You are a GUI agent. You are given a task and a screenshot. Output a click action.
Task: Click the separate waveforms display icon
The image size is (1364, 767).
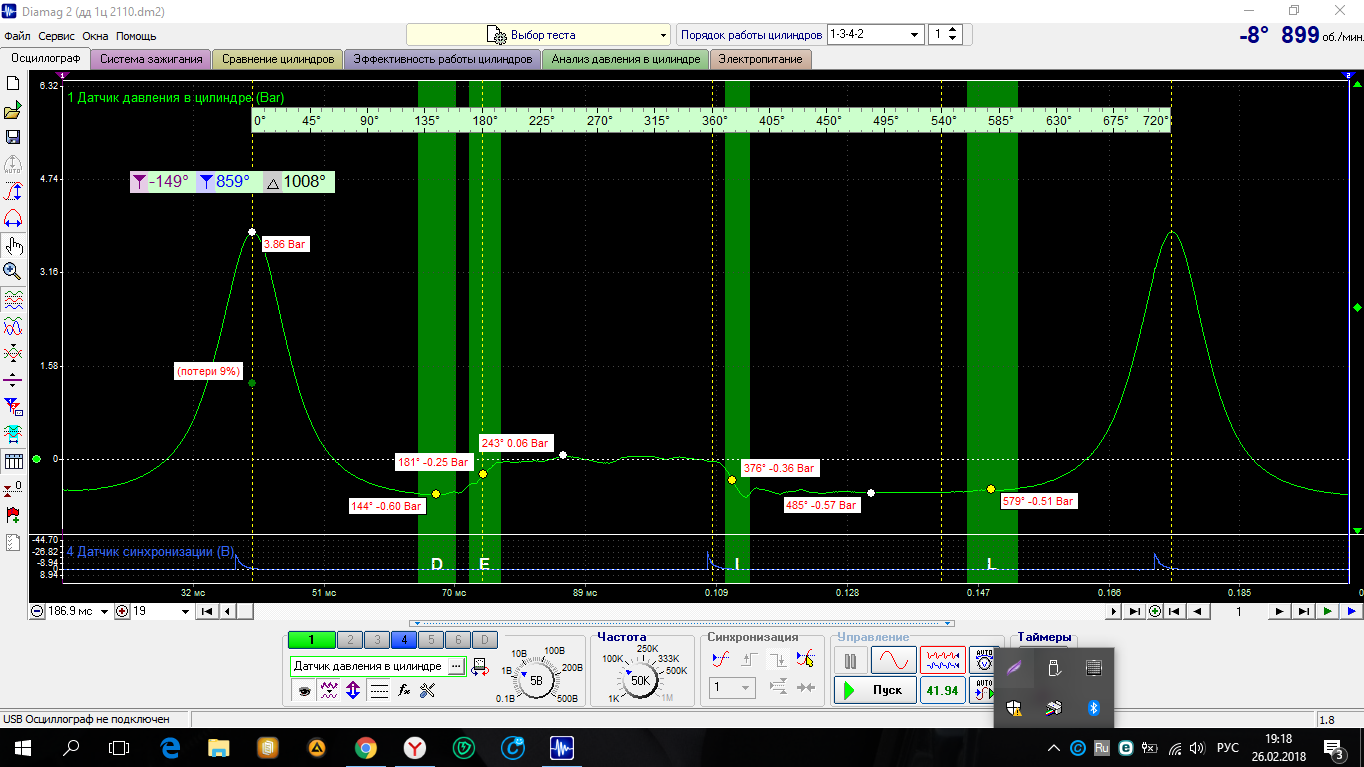[x=13, y=299]
